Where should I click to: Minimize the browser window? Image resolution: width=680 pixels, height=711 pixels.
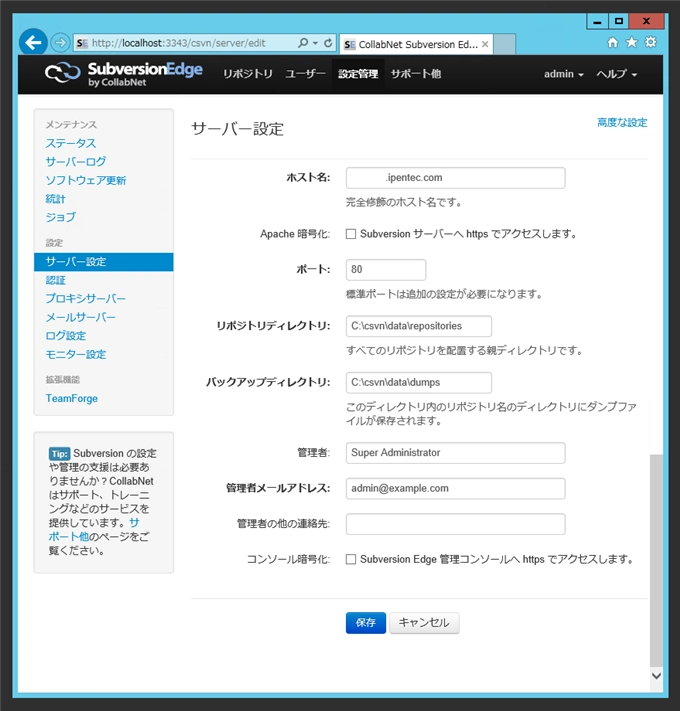[597, 21]
